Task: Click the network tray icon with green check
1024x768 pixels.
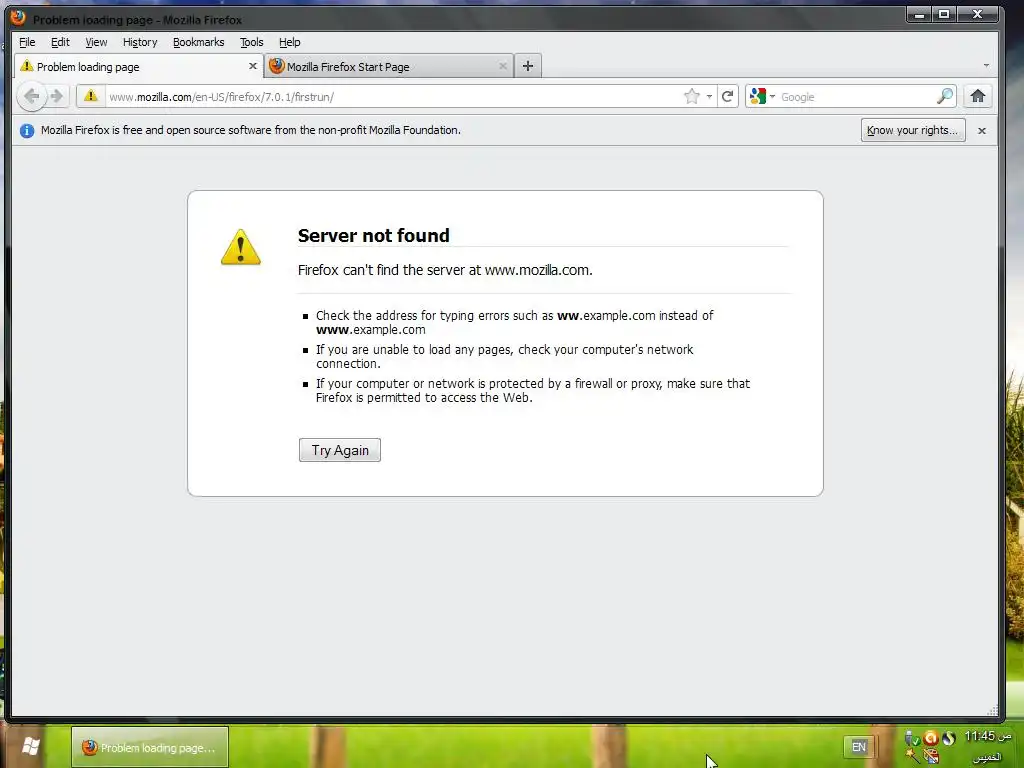Action: 912,739
